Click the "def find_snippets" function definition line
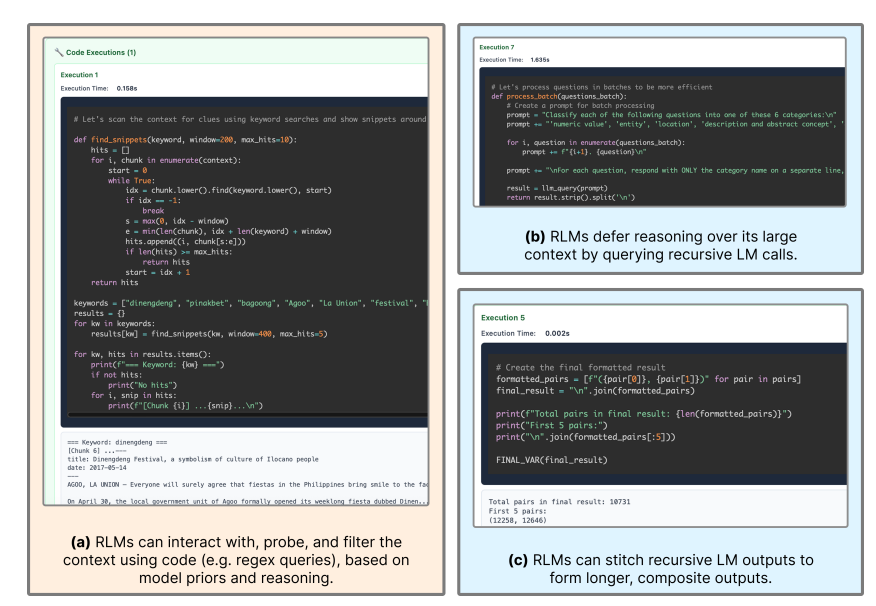 click(185, 140)
